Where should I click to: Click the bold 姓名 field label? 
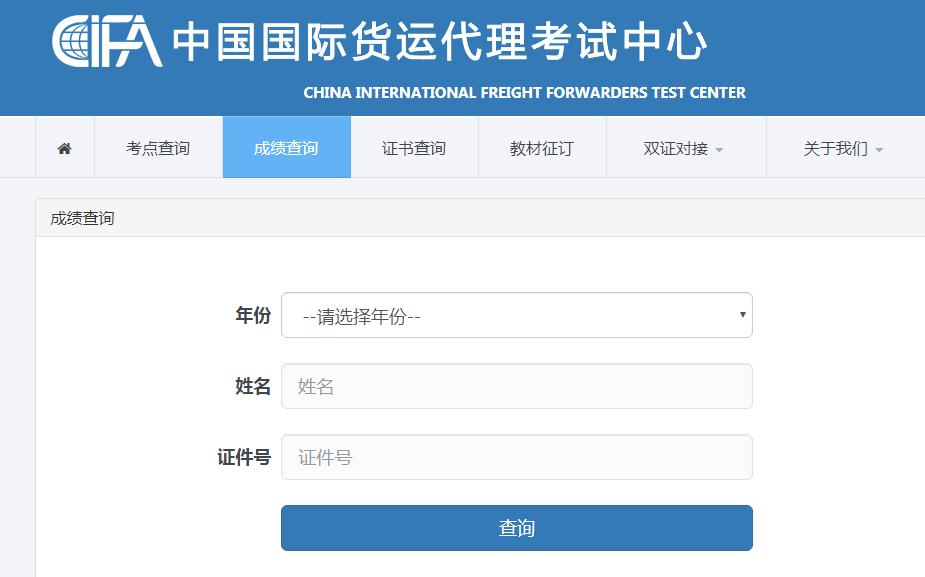pyautogui.click(x=253, y=386)
